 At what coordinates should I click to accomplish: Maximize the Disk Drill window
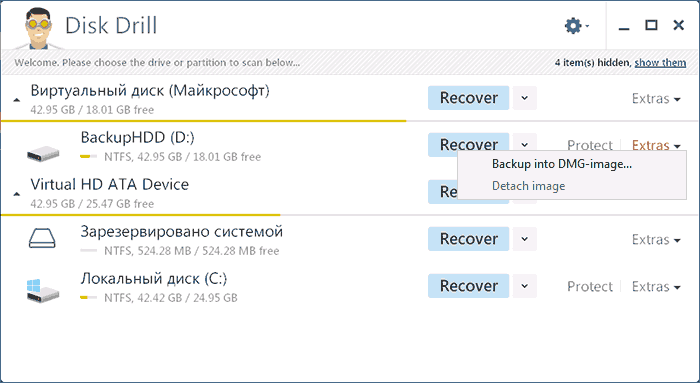651,25
